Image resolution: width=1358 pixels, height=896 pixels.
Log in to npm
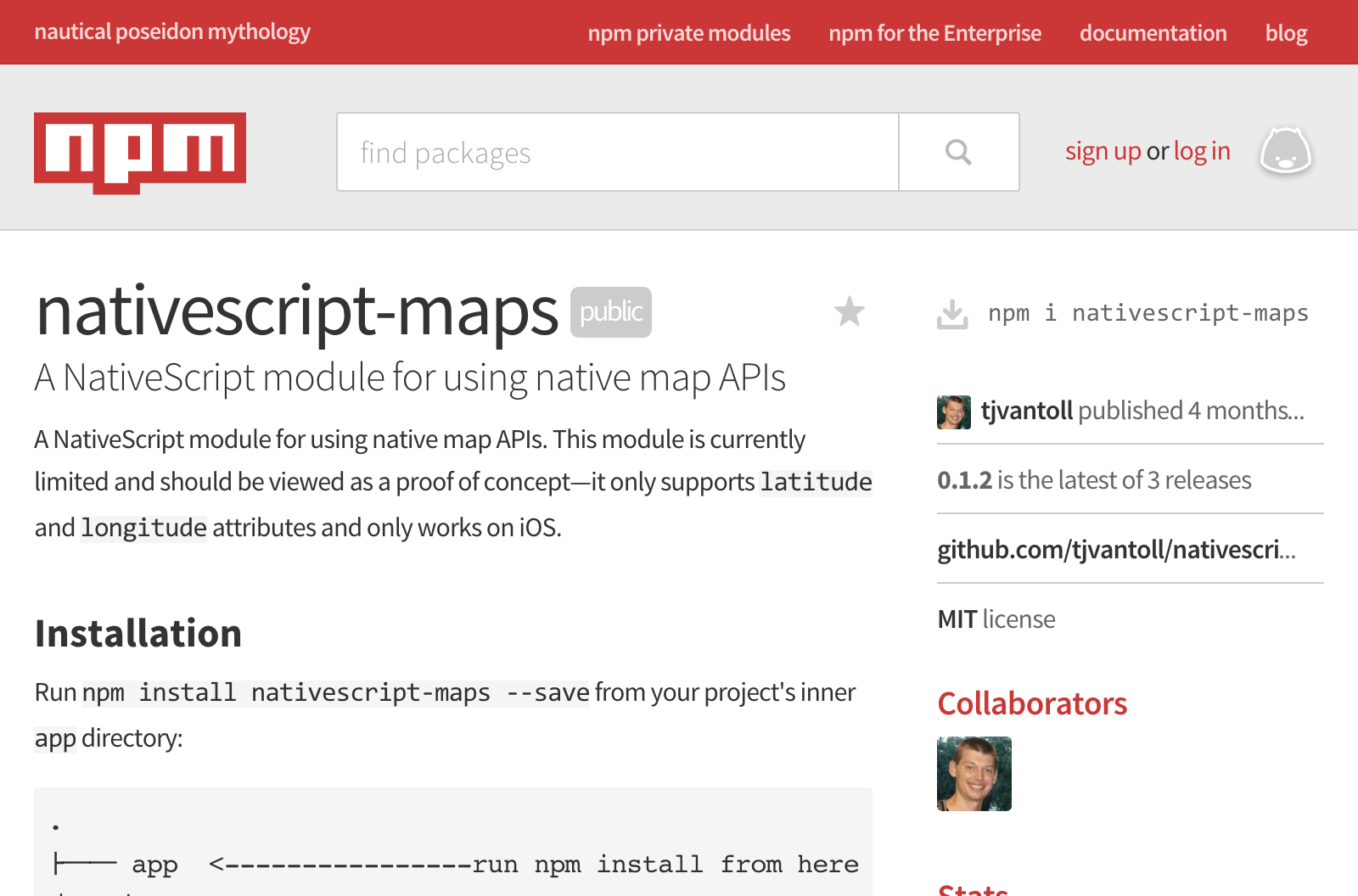[1202, 150]
